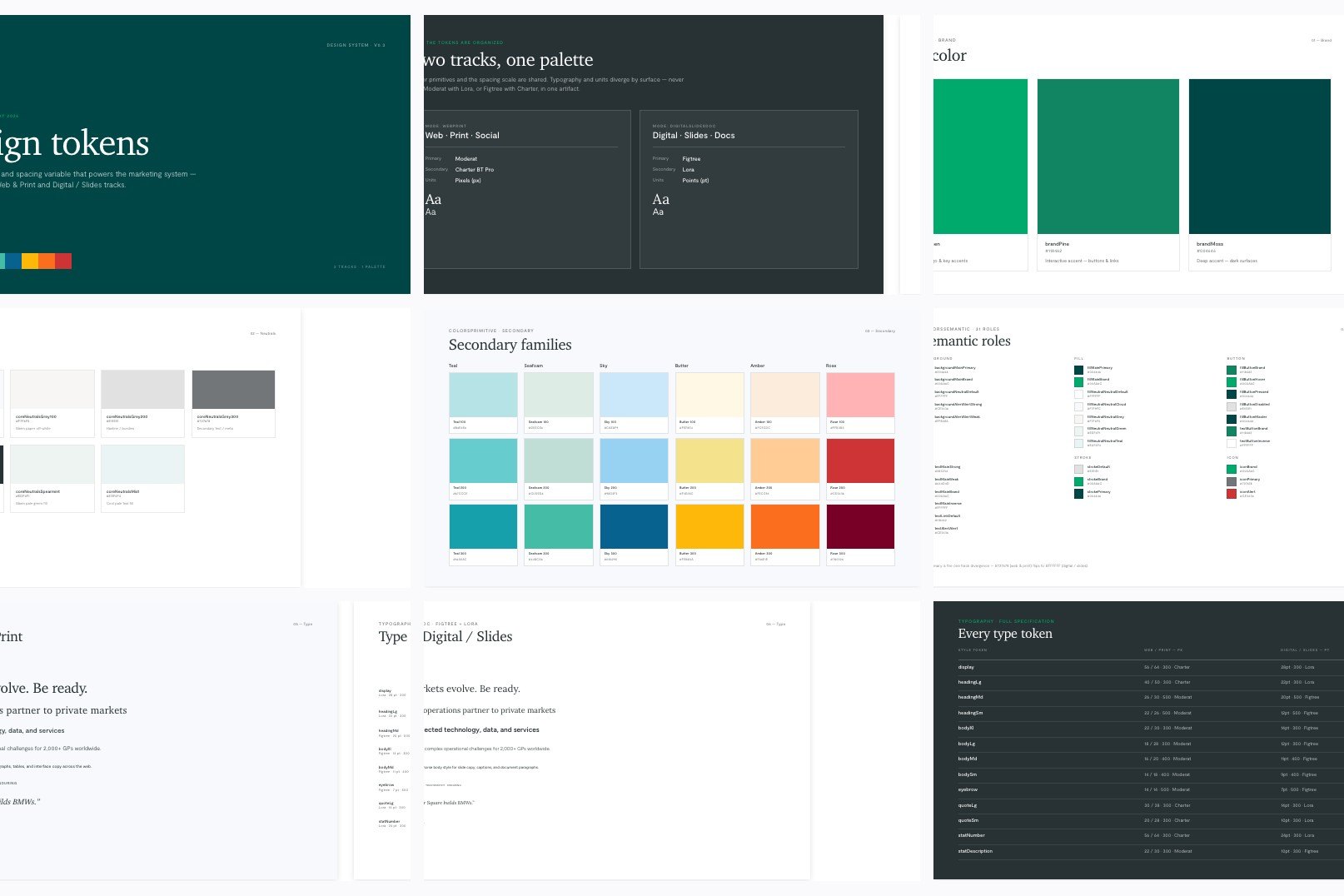Select the coreNeutralsGrey300 swatch
This screenshot has height=896, width=1344.
point(233,390)
